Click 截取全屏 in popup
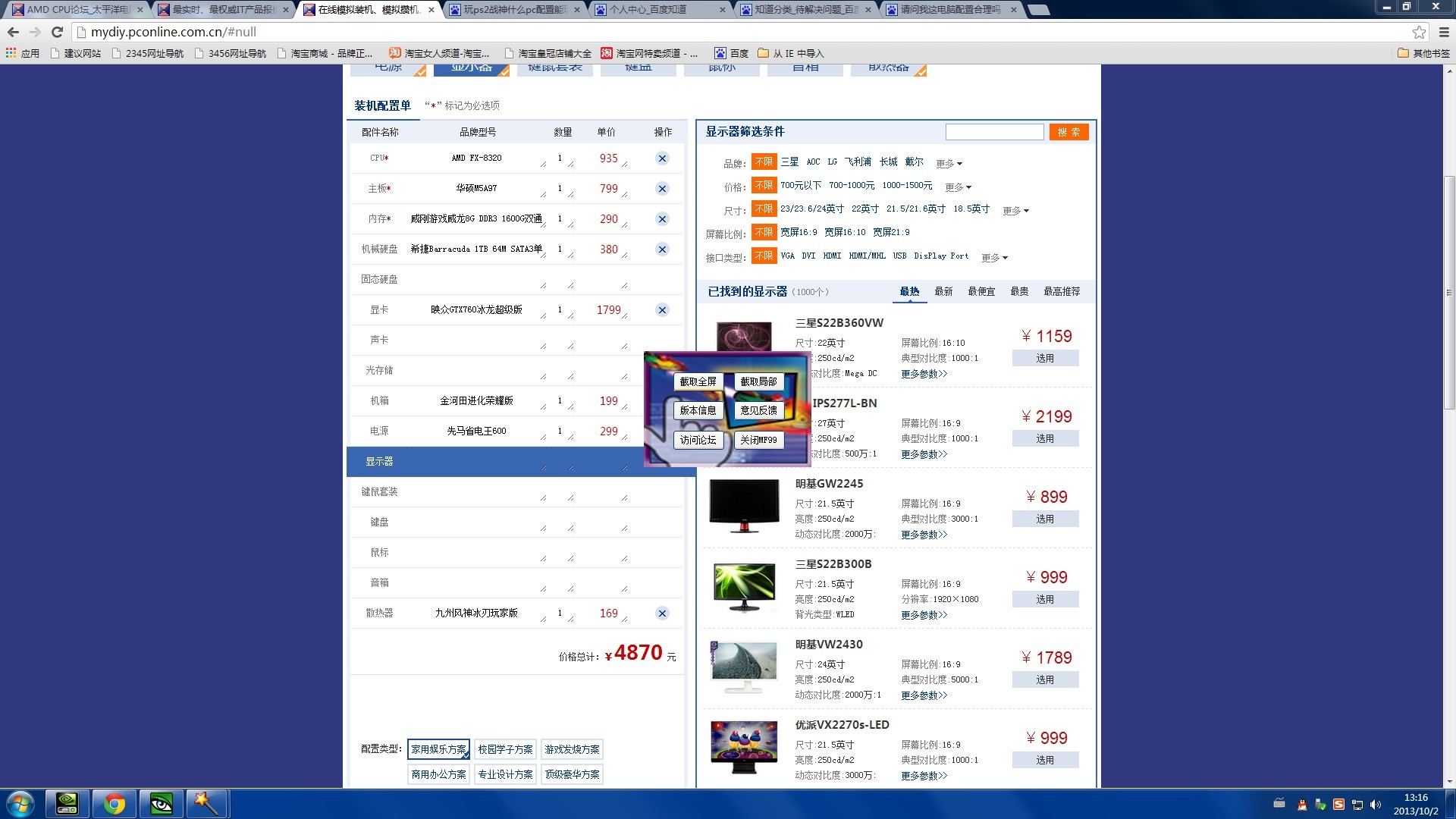Screen dimensions: 1456x819 coord(698,381)
